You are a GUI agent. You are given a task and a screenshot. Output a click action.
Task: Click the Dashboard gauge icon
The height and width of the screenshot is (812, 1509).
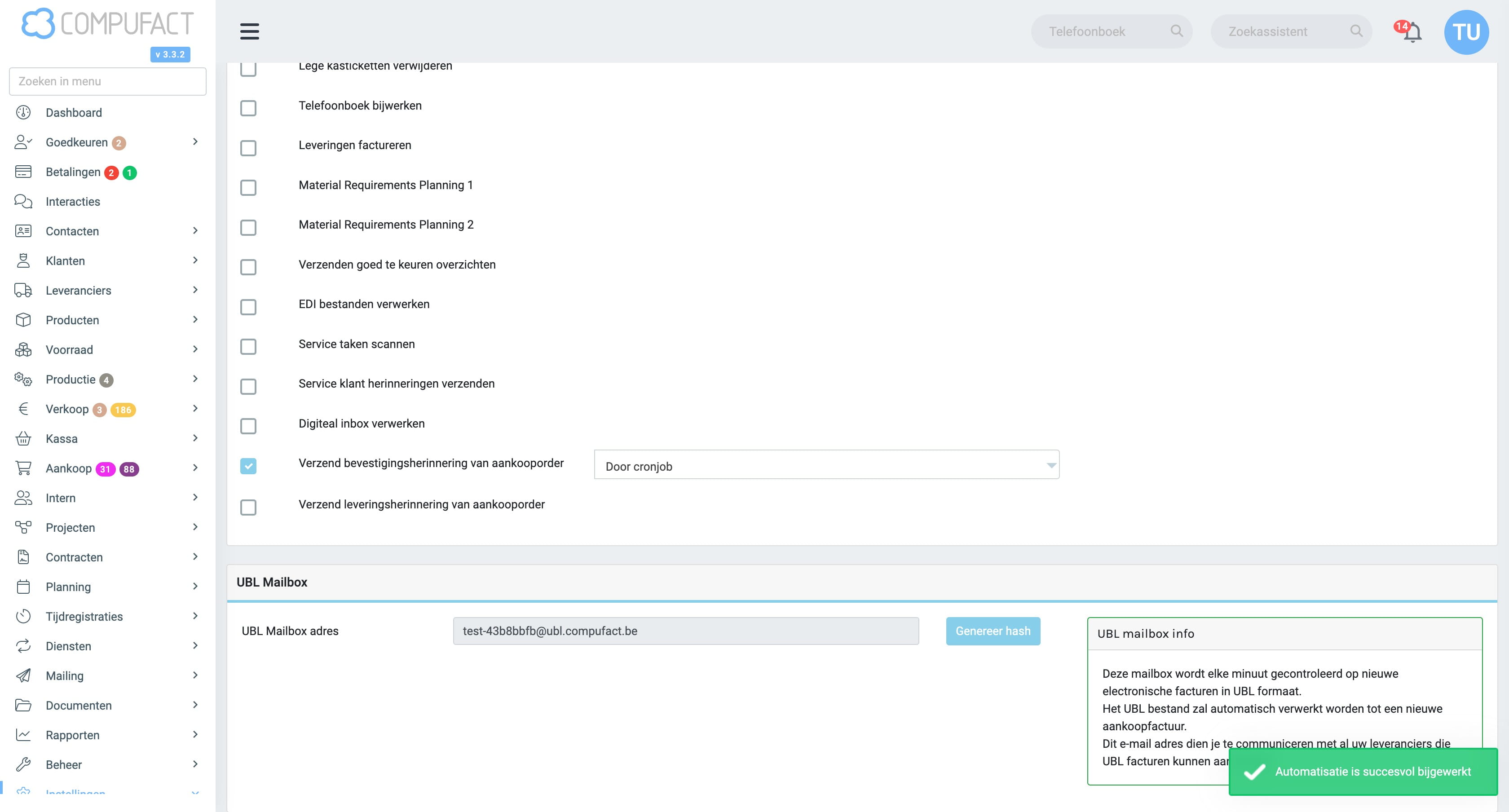(x=23, y=112)
